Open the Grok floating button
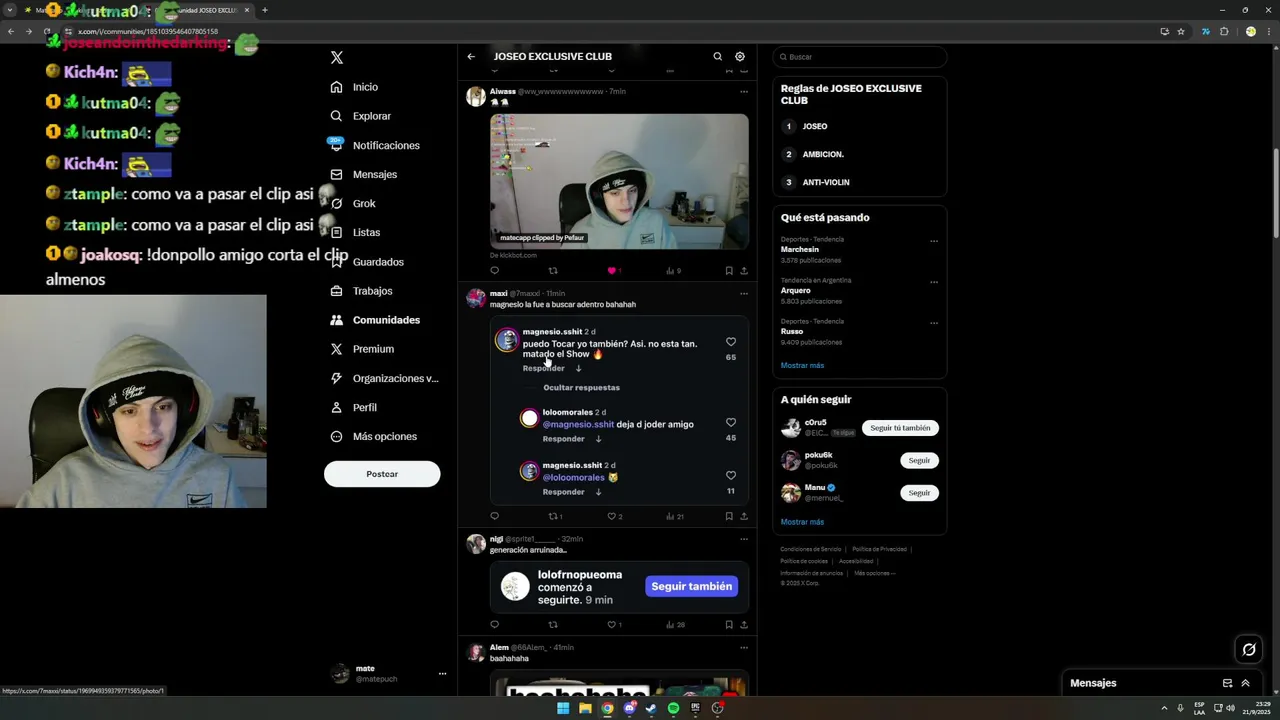Image resolution: width=1280 pixels, height=720 pixels. (x=1249, y=650)
